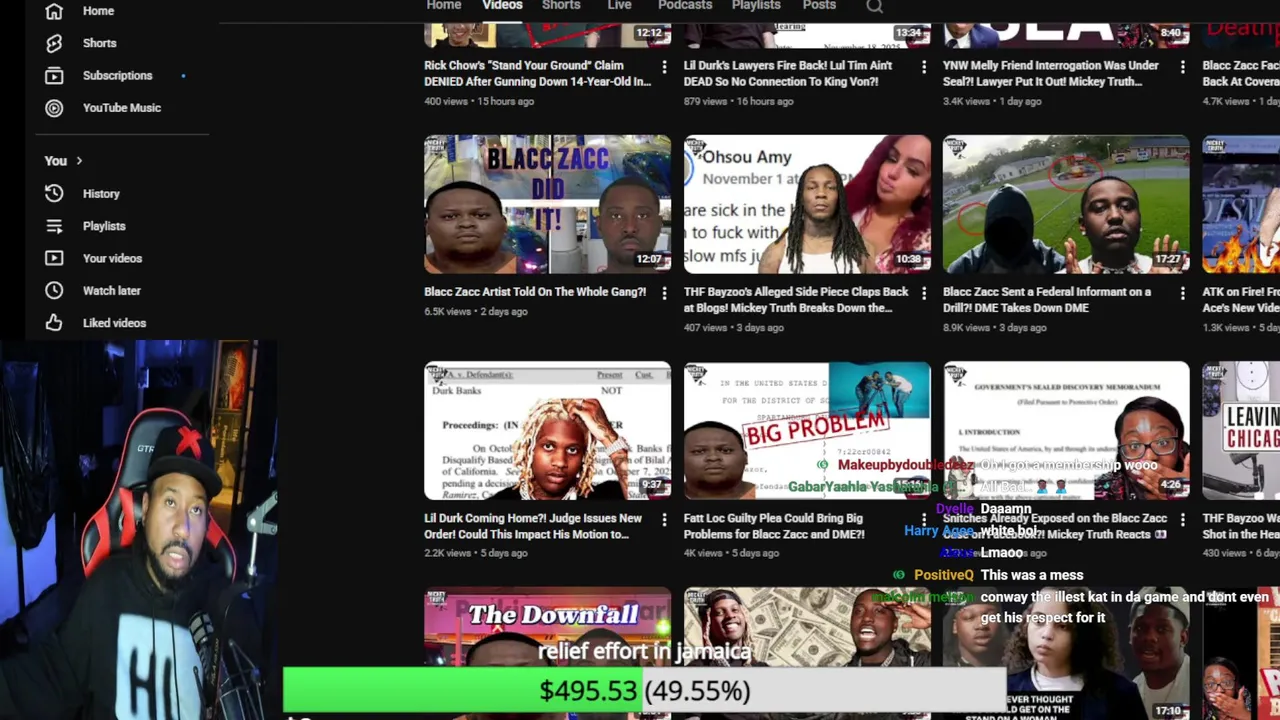Screen dimensions: 1280x720
Task: Open options menu for YNW Melly video
Action: click(1183, 66)
